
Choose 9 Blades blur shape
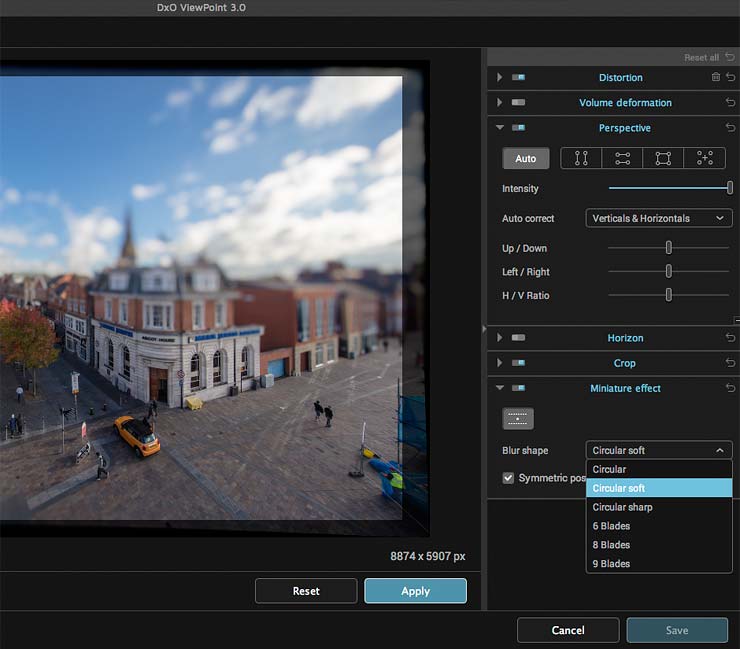[x=659, y=564]
